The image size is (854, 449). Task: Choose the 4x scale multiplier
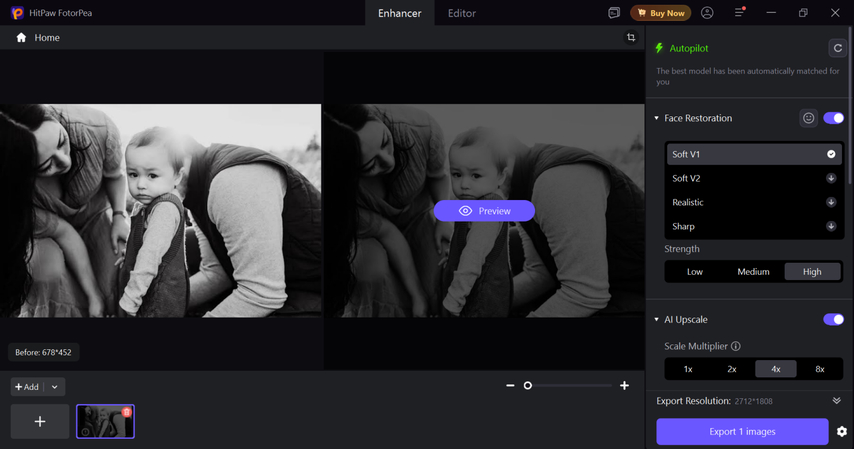tap(776, 369)
